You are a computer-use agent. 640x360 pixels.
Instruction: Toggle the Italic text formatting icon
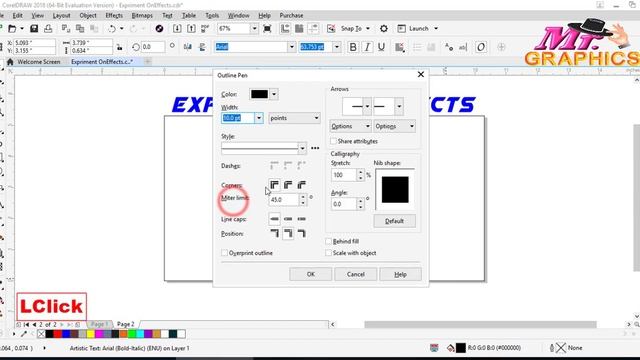(367, 47)
